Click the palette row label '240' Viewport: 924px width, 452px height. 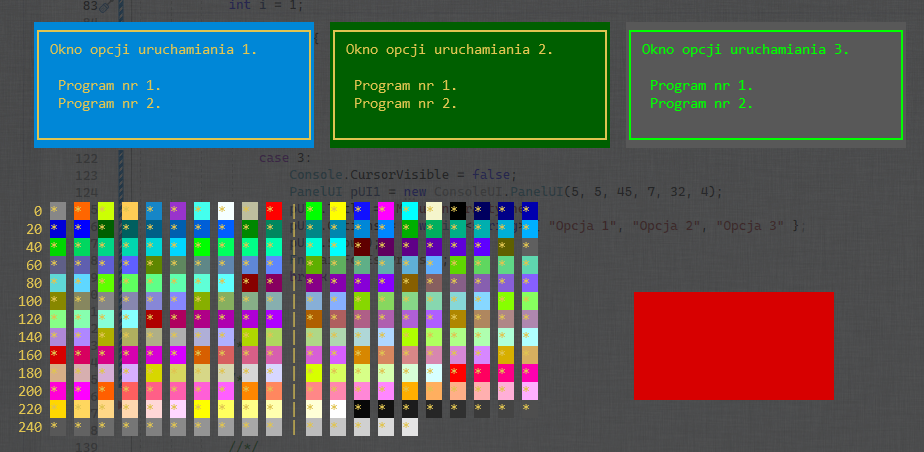pos(30,427)
